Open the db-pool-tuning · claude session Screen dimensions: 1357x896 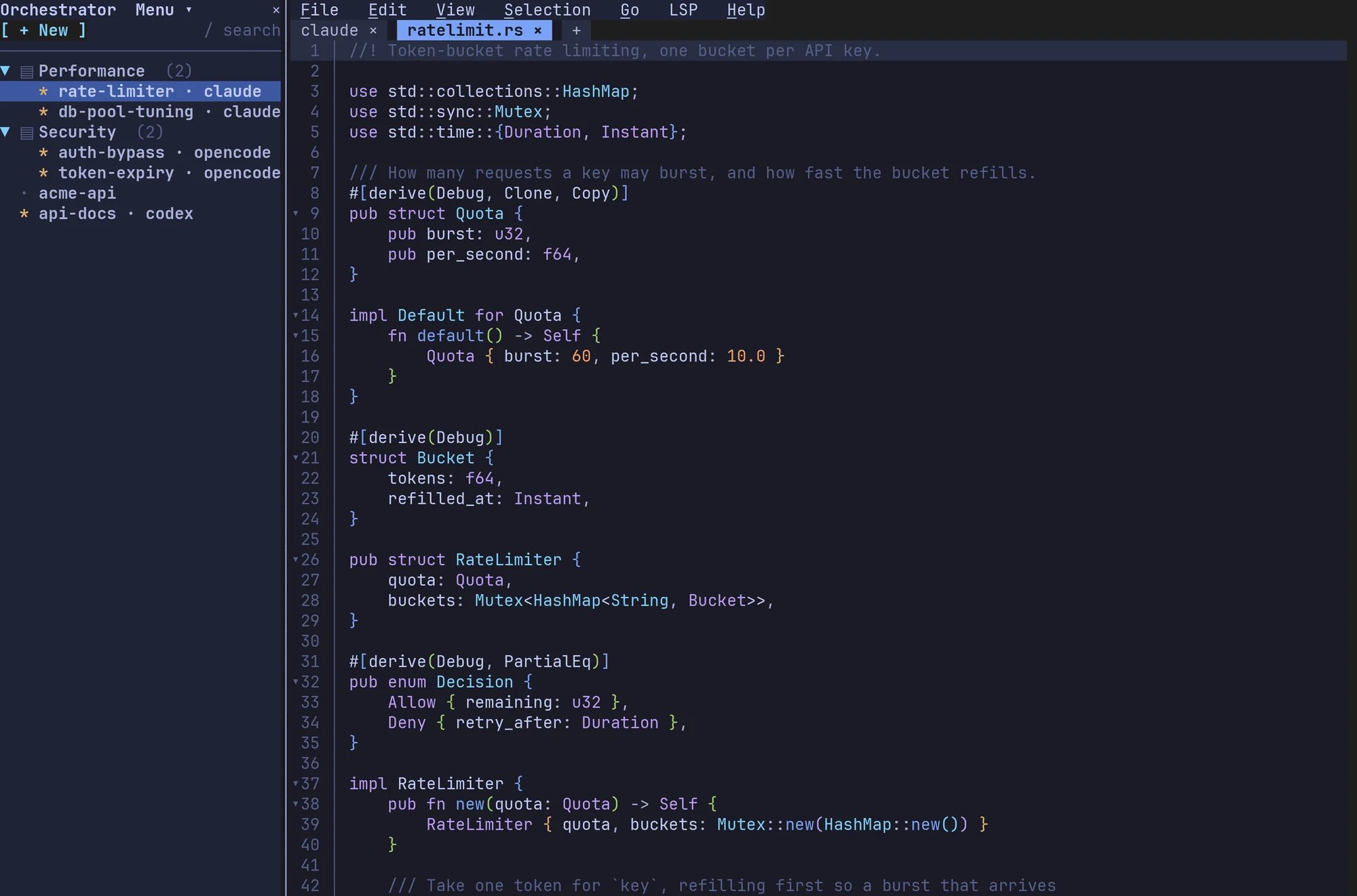tap(140, 111)
